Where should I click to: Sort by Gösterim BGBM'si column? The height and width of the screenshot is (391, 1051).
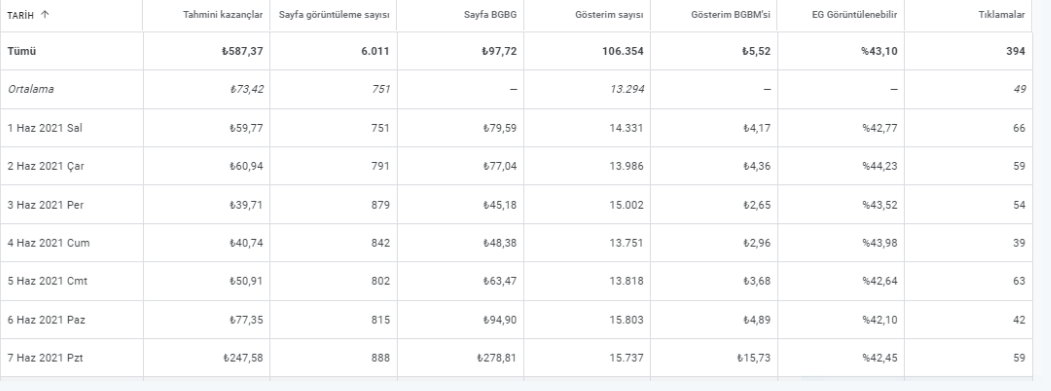tap(731, 15)
